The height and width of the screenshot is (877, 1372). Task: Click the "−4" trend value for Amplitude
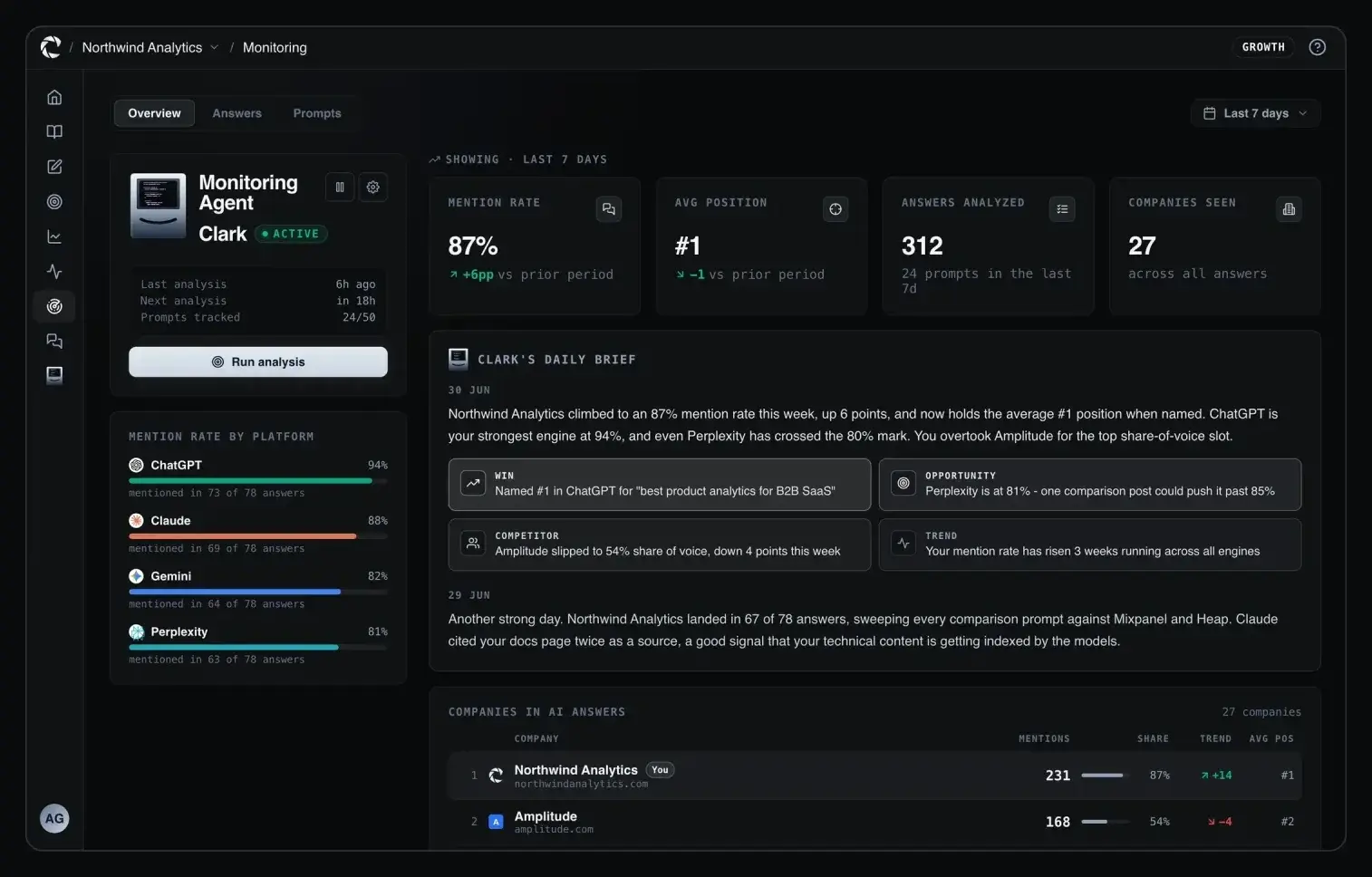pos(1219,822)
